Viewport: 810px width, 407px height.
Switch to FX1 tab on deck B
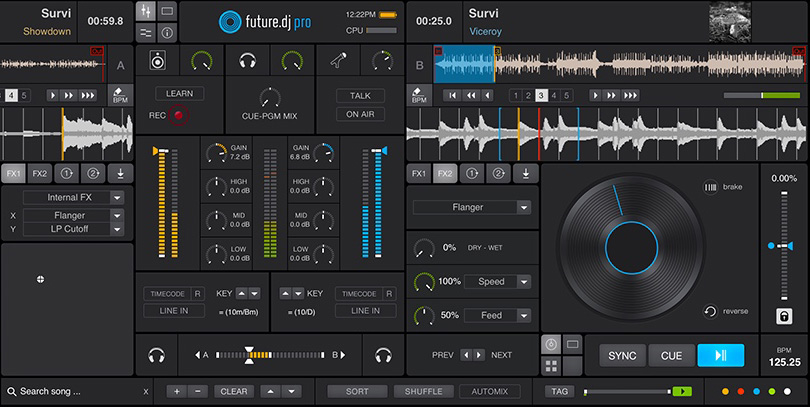[419, 174]
